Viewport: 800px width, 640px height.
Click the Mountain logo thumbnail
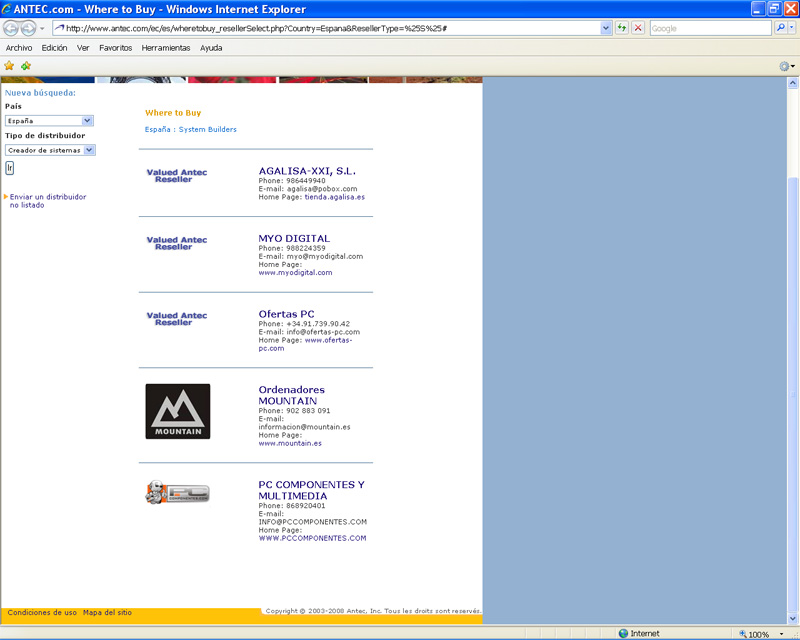[x=178, y=411]
